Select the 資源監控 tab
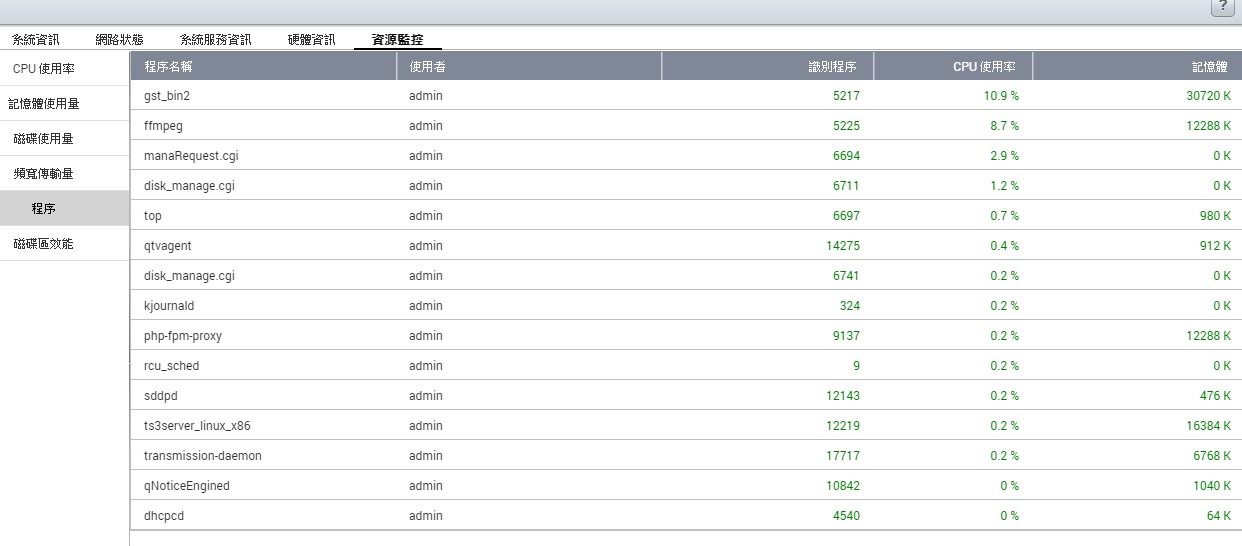1242x546 pixels. (x=397, y=40)
